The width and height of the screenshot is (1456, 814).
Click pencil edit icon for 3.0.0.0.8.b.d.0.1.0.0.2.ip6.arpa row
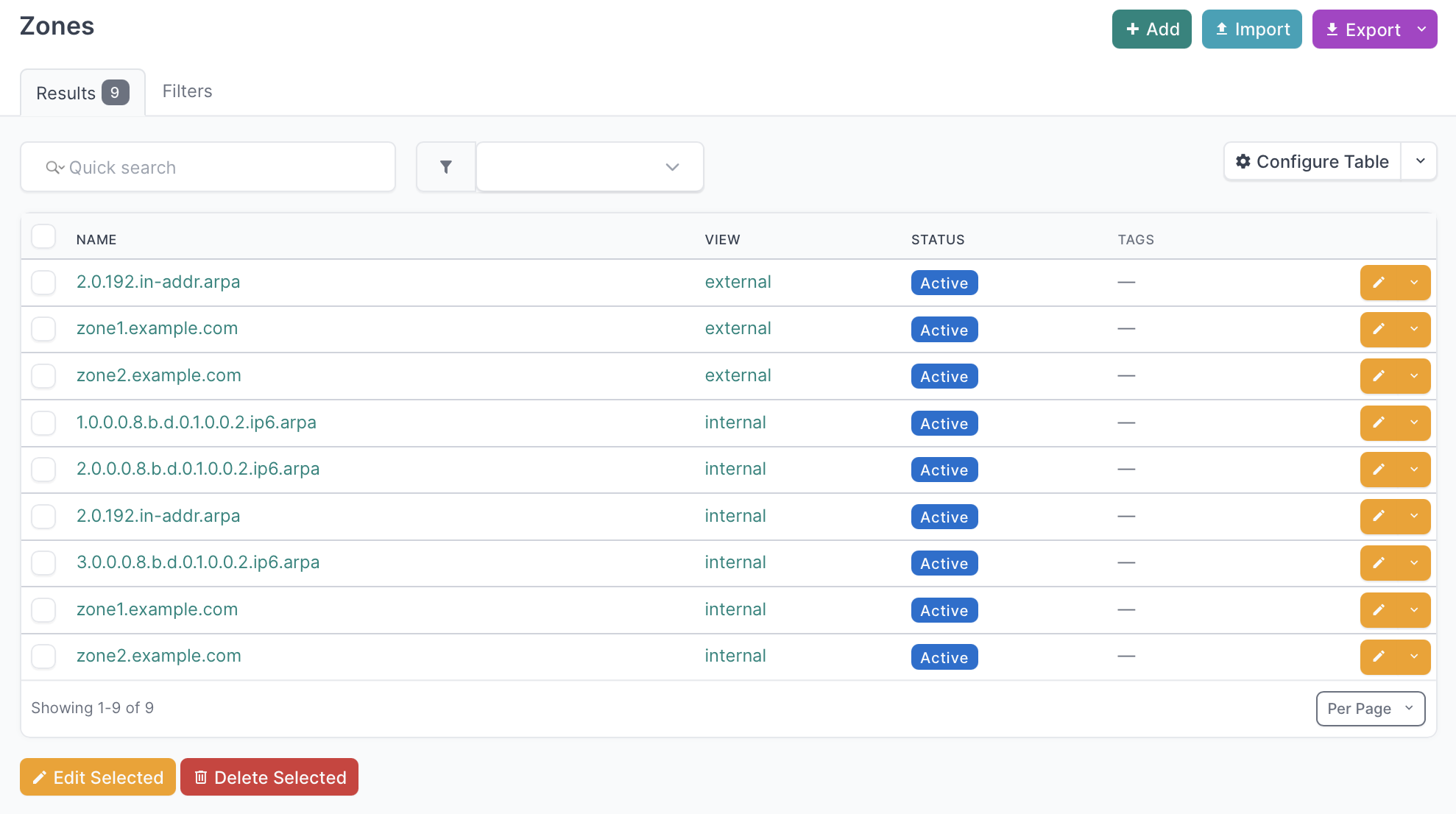[x=1379, y=563]
